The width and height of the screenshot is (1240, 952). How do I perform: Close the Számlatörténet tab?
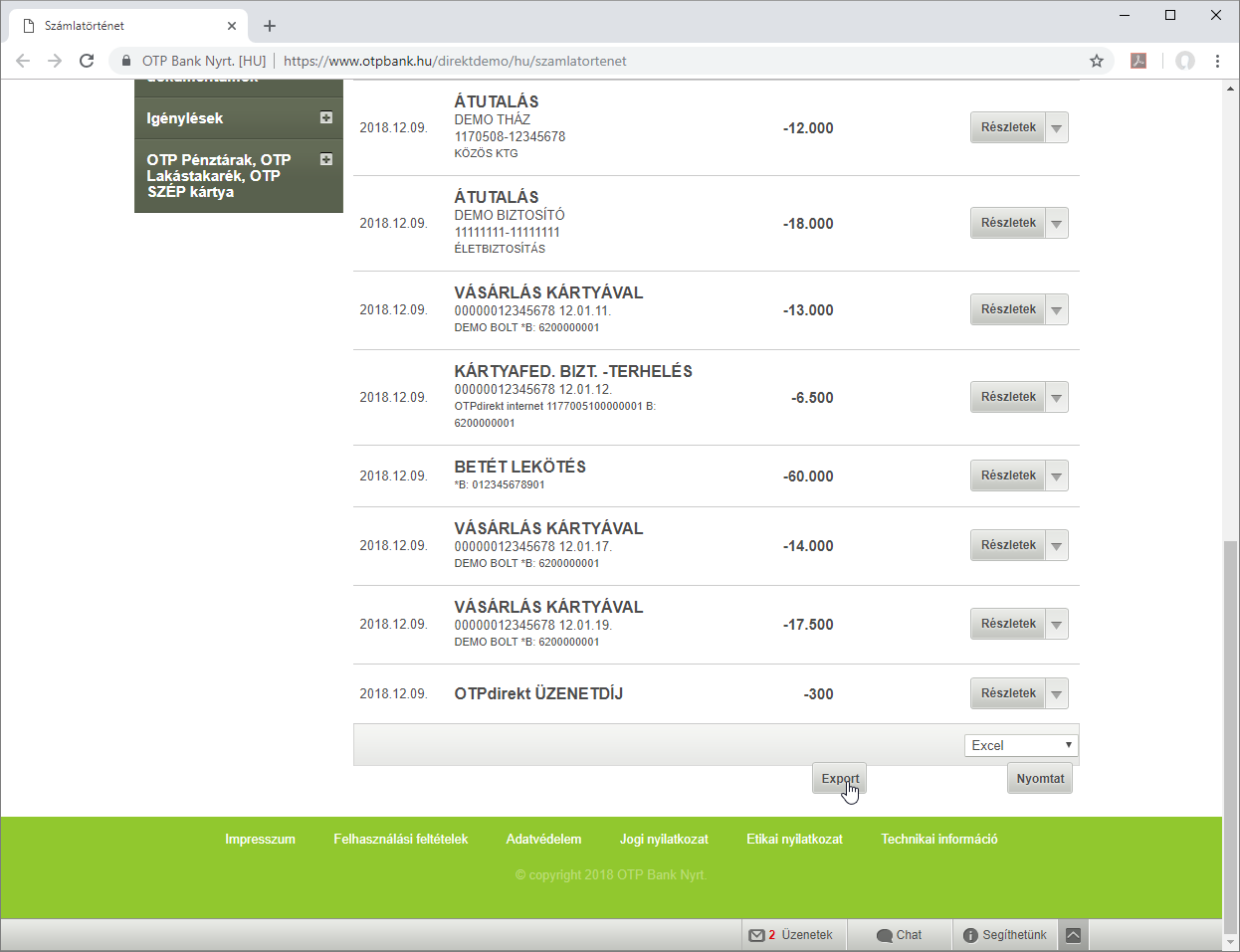(232, 26)
